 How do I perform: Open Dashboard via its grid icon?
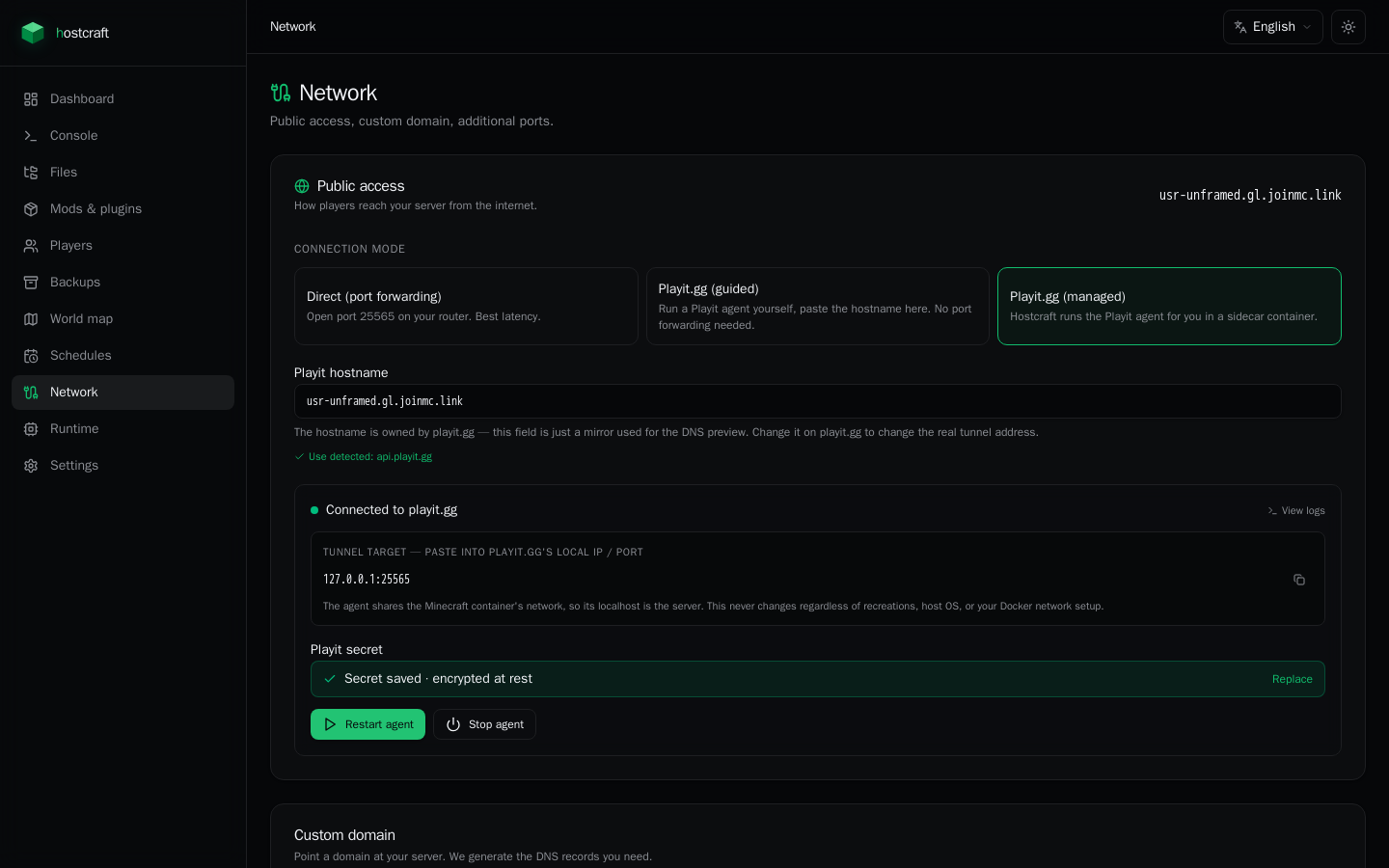(31, 99)
